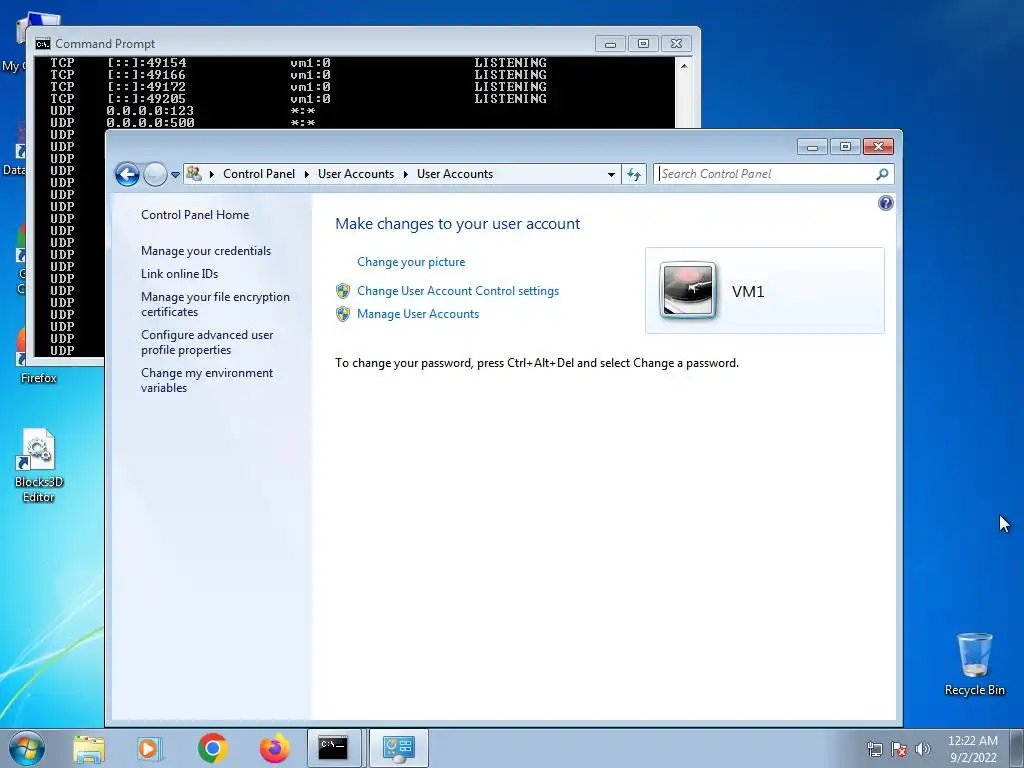Click the VM1 account picture
1024x768 pixels.
tap(688, 291)
